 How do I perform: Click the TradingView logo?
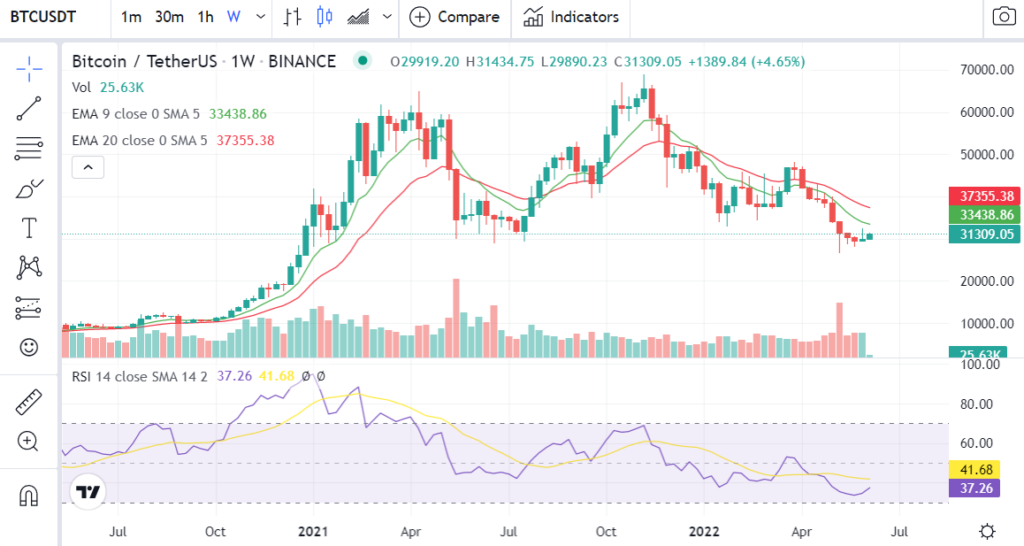pos(88,492)
